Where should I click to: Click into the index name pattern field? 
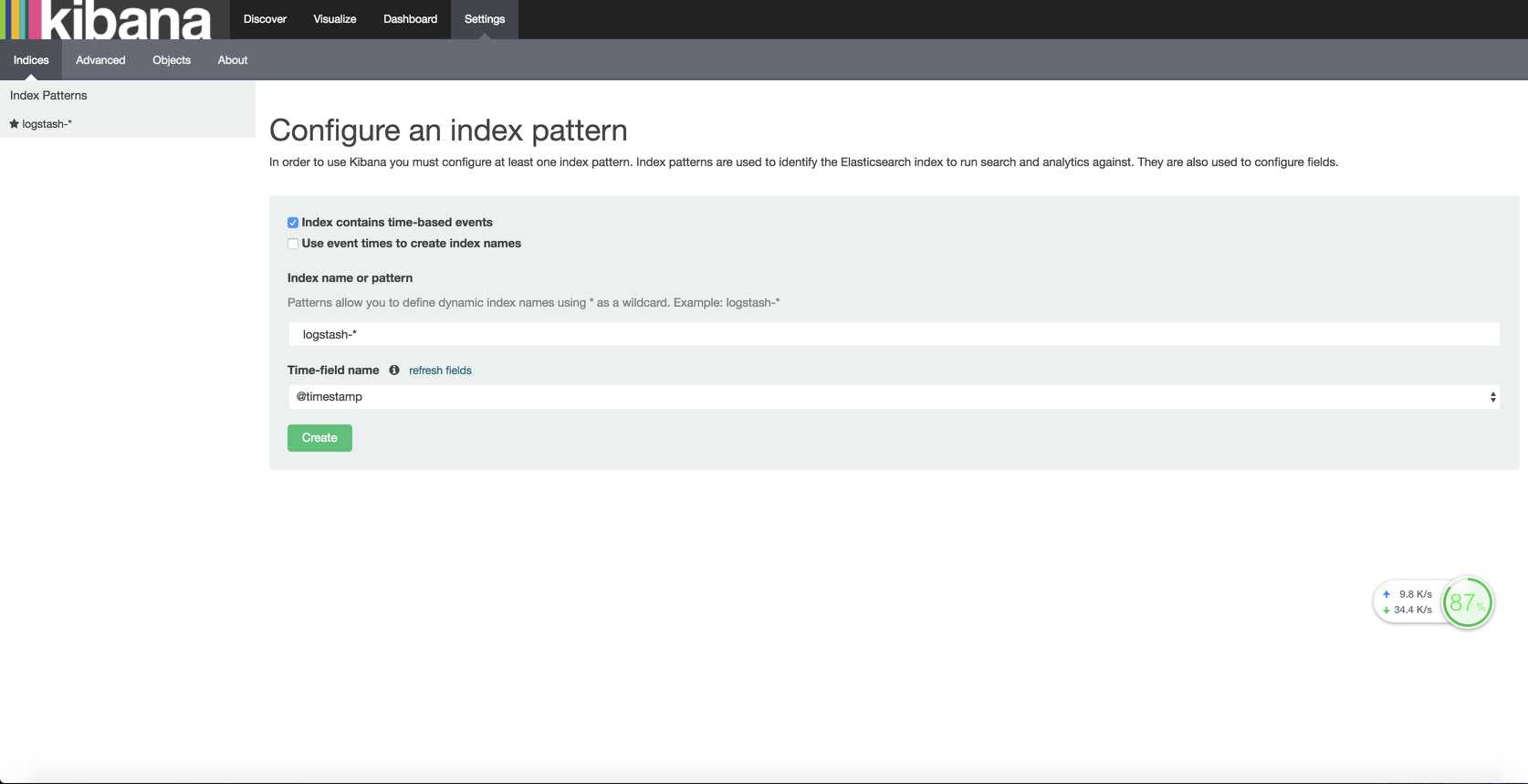pos(895,335)
